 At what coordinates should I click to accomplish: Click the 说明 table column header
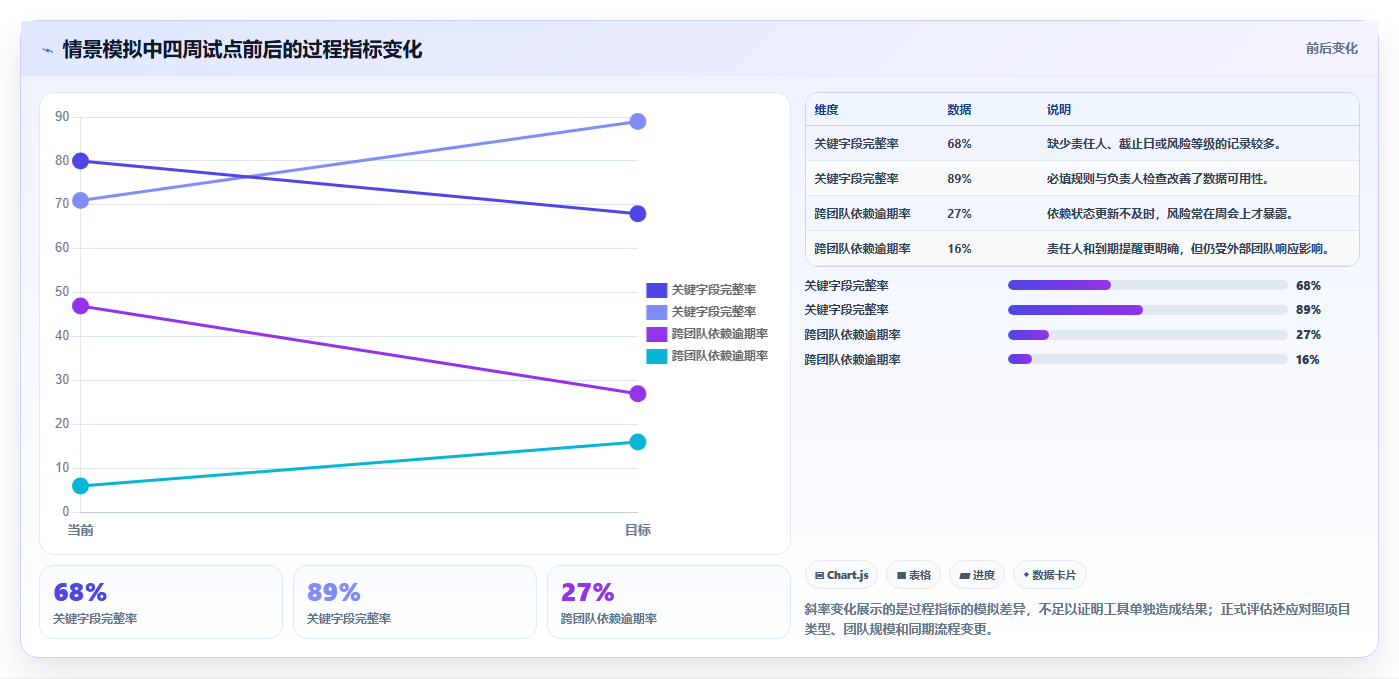click(x=1059, y=110)
